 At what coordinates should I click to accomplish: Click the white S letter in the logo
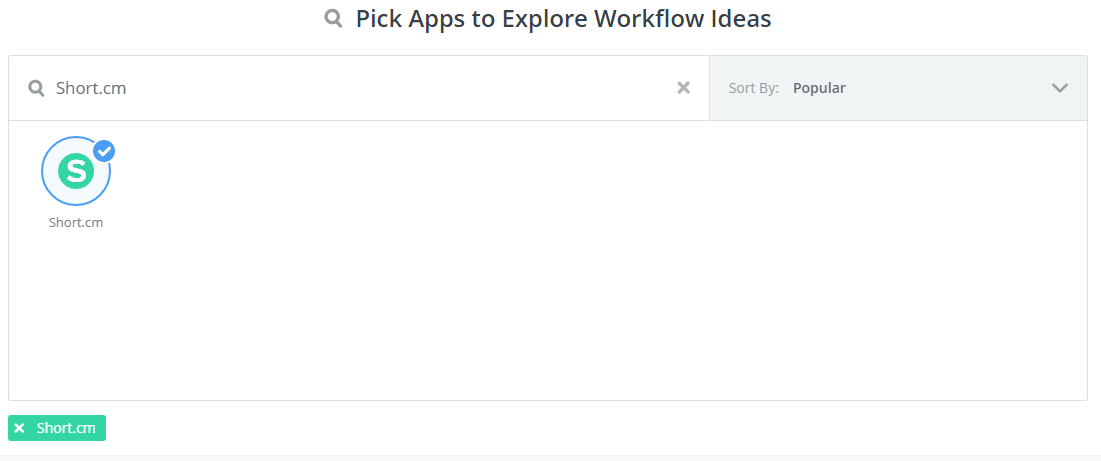(x=76, y=171)
